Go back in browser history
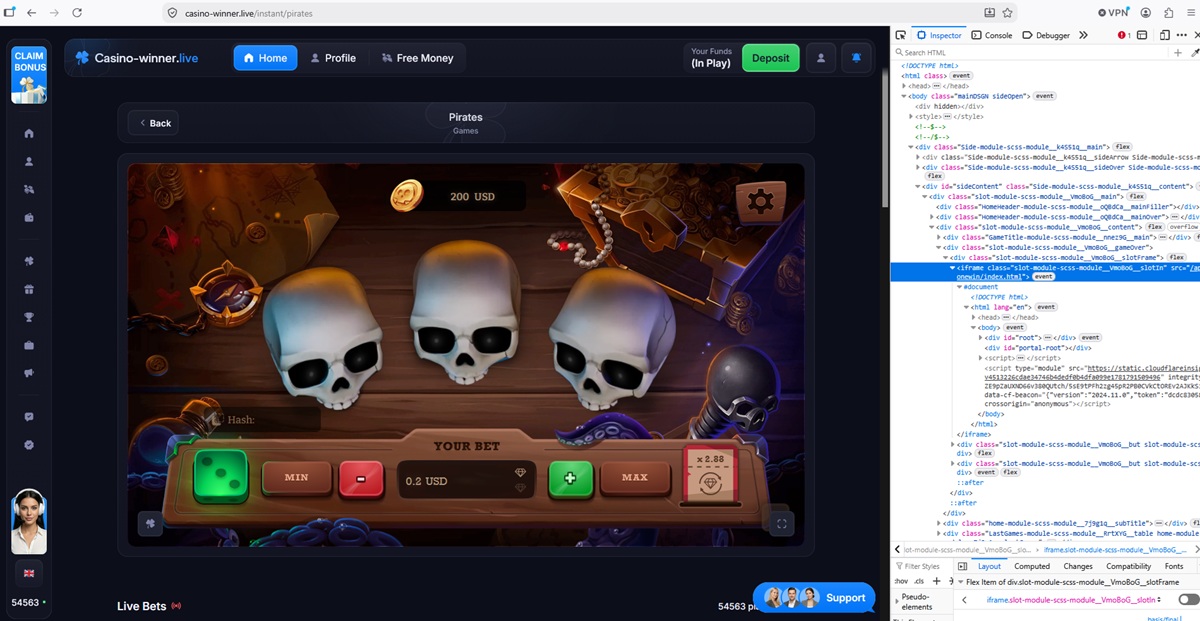Viewport: 1200px width, 621px height. [31, 13]
